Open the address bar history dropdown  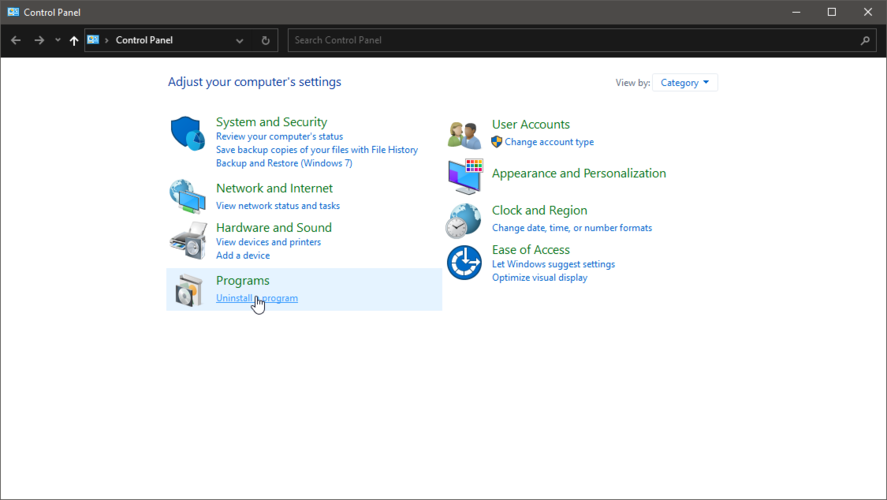(240, 41)
